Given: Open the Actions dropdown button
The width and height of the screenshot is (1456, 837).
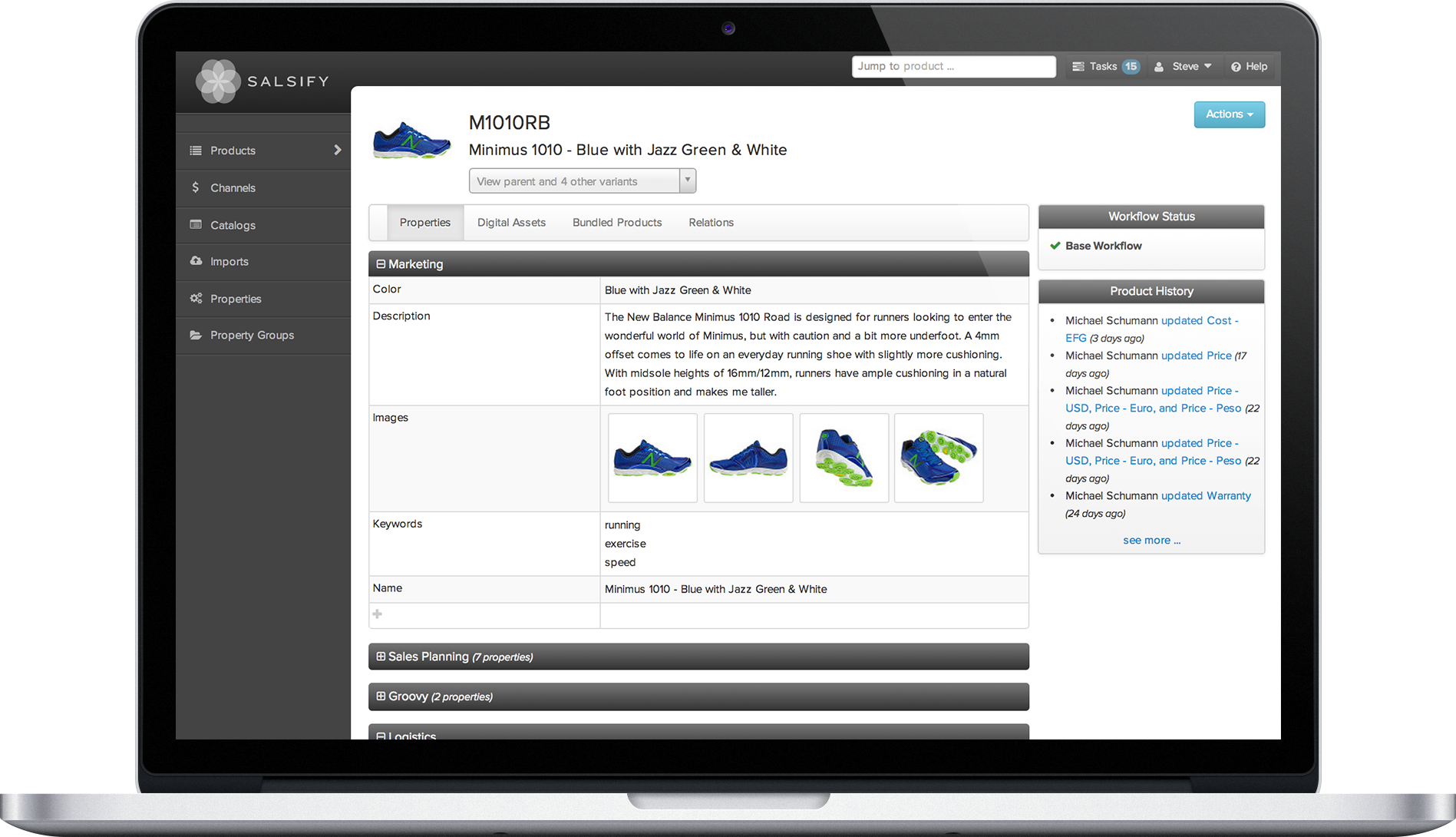Looking at the screenshot, I should pyautogui.click(x=1229, y=114).
